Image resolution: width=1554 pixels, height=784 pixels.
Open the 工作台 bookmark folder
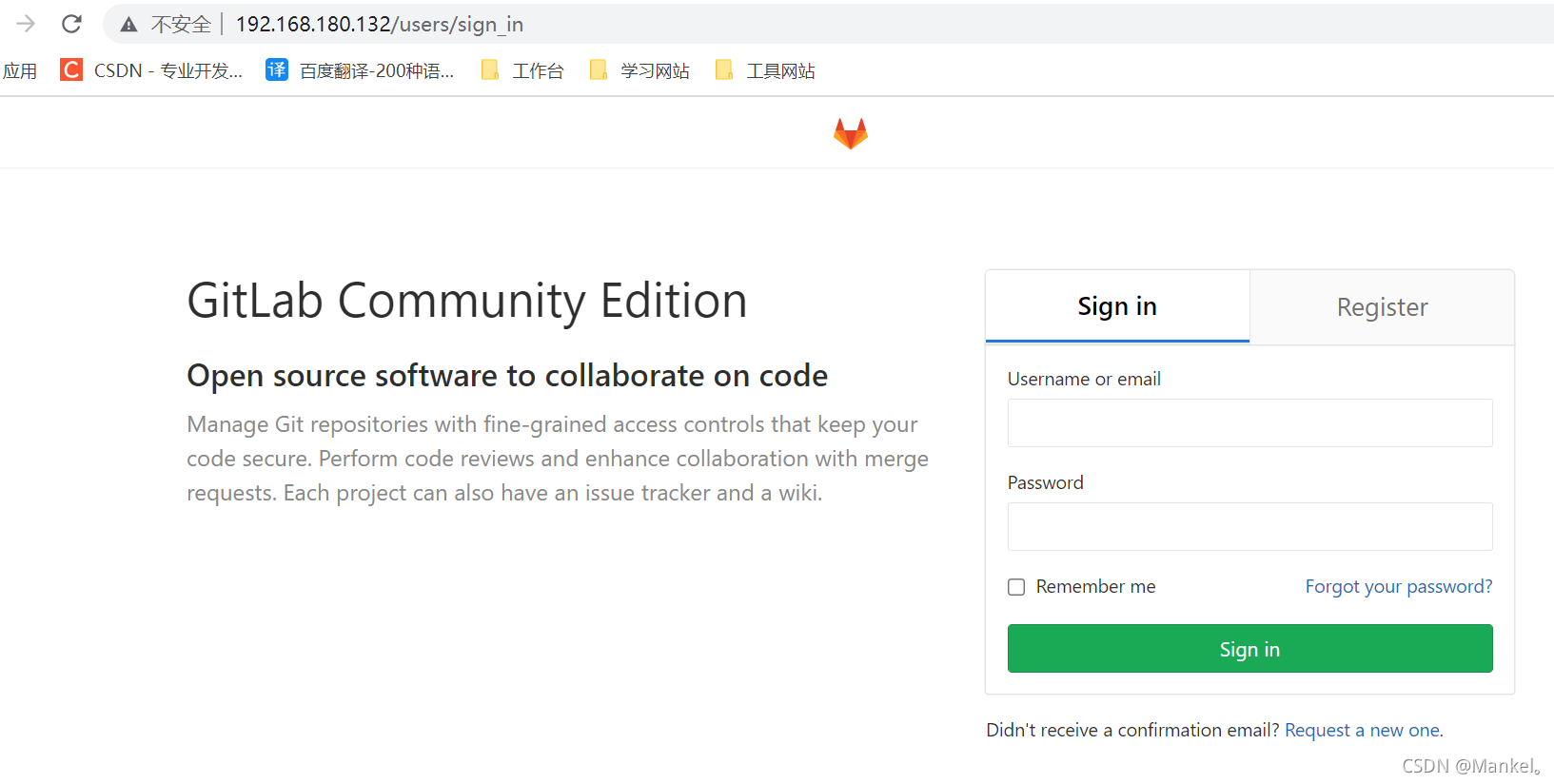(x=522, y=70)
